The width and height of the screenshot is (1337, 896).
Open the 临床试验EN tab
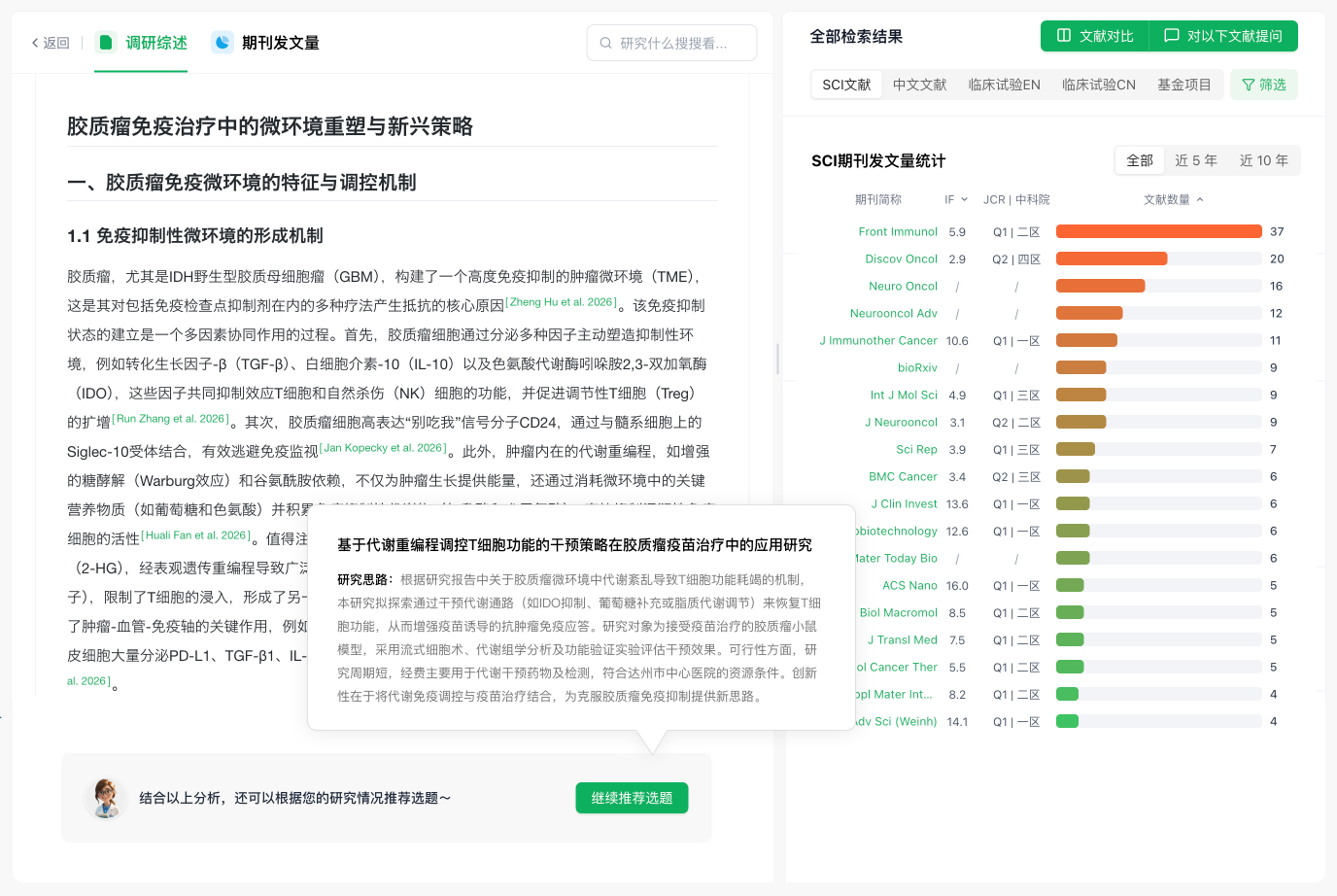coord(1004,85)
